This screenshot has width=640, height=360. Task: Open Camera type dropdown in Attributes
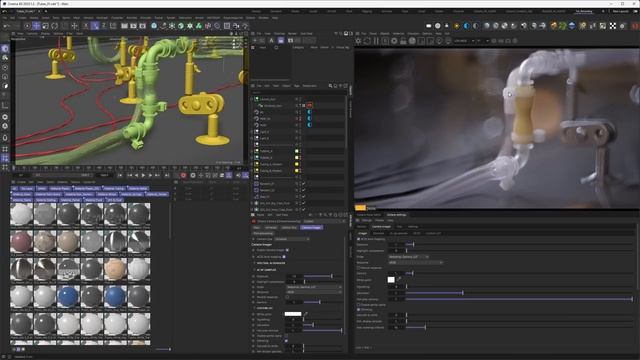292,239
